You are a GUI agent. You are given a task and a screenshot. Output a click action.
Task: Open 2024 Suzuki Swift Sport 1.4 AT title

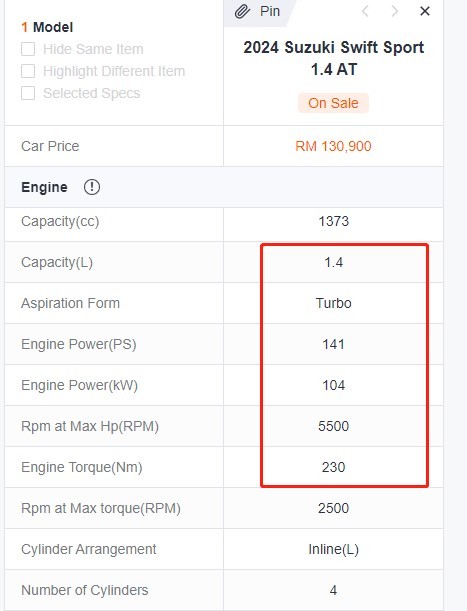point(334,58)
